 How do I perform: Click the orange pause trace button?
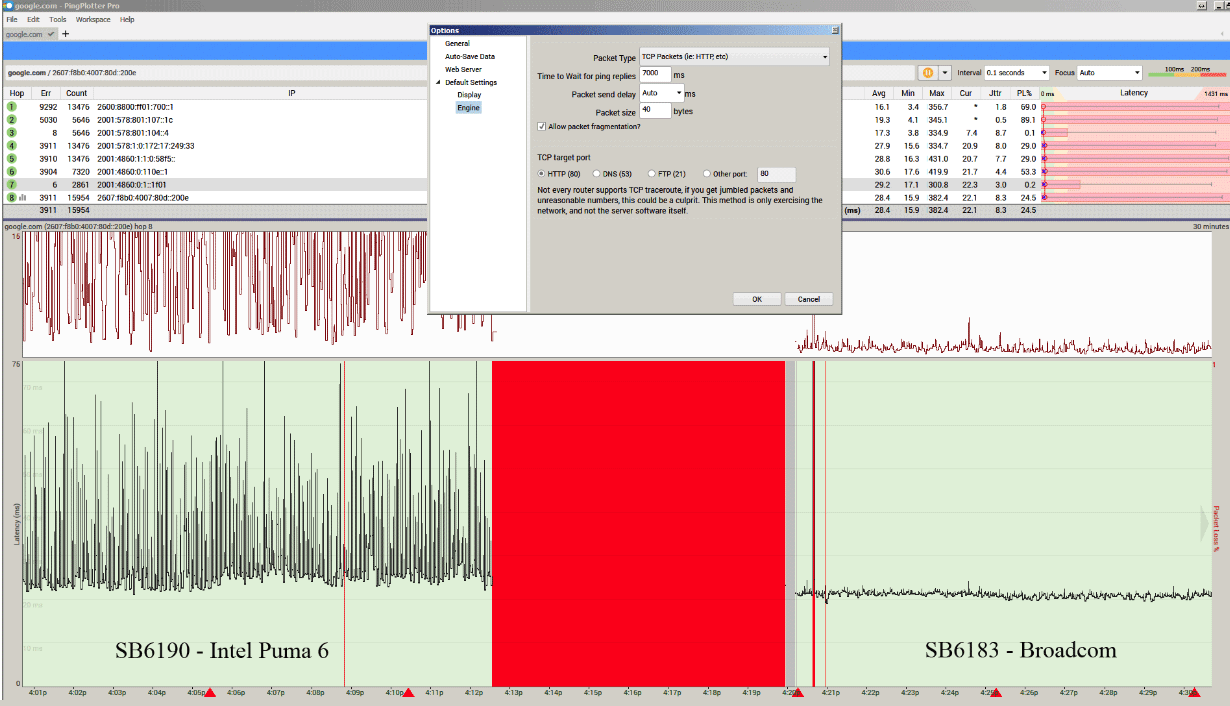tap(927, 72)
